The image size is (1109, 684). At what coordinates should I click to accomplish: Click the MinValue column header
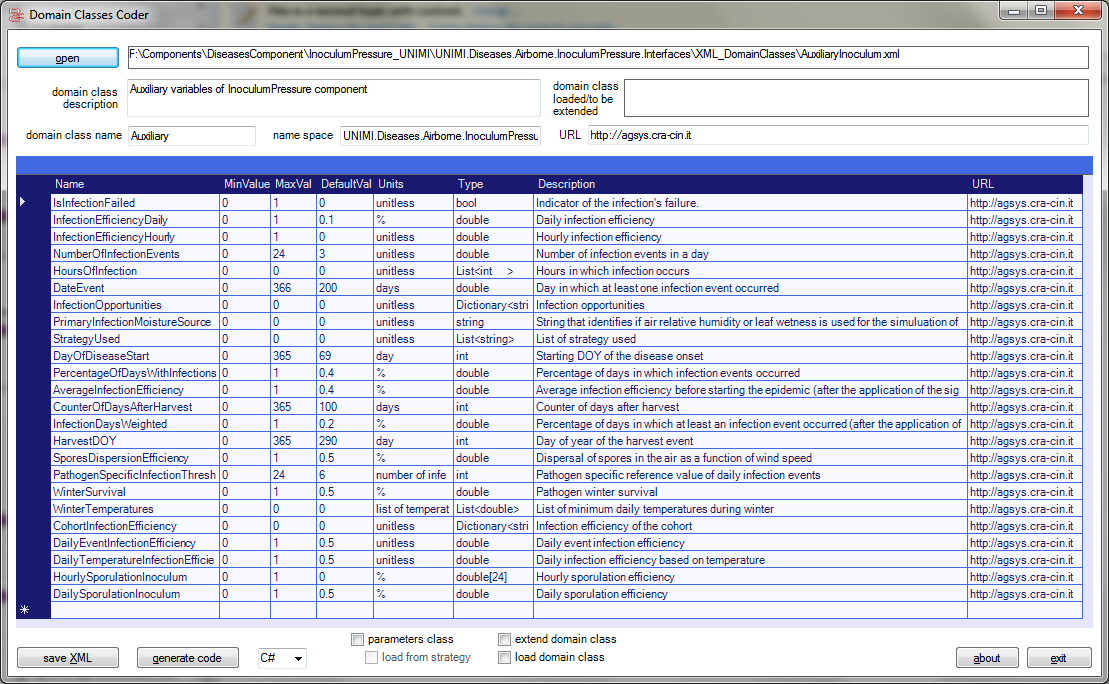coord(245,184)
